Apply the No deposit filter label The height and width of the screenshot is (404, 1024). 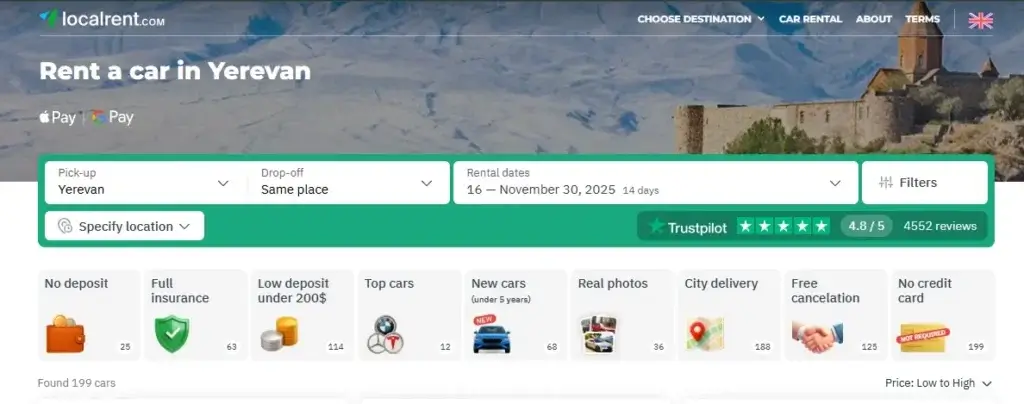tap(76, 284)
